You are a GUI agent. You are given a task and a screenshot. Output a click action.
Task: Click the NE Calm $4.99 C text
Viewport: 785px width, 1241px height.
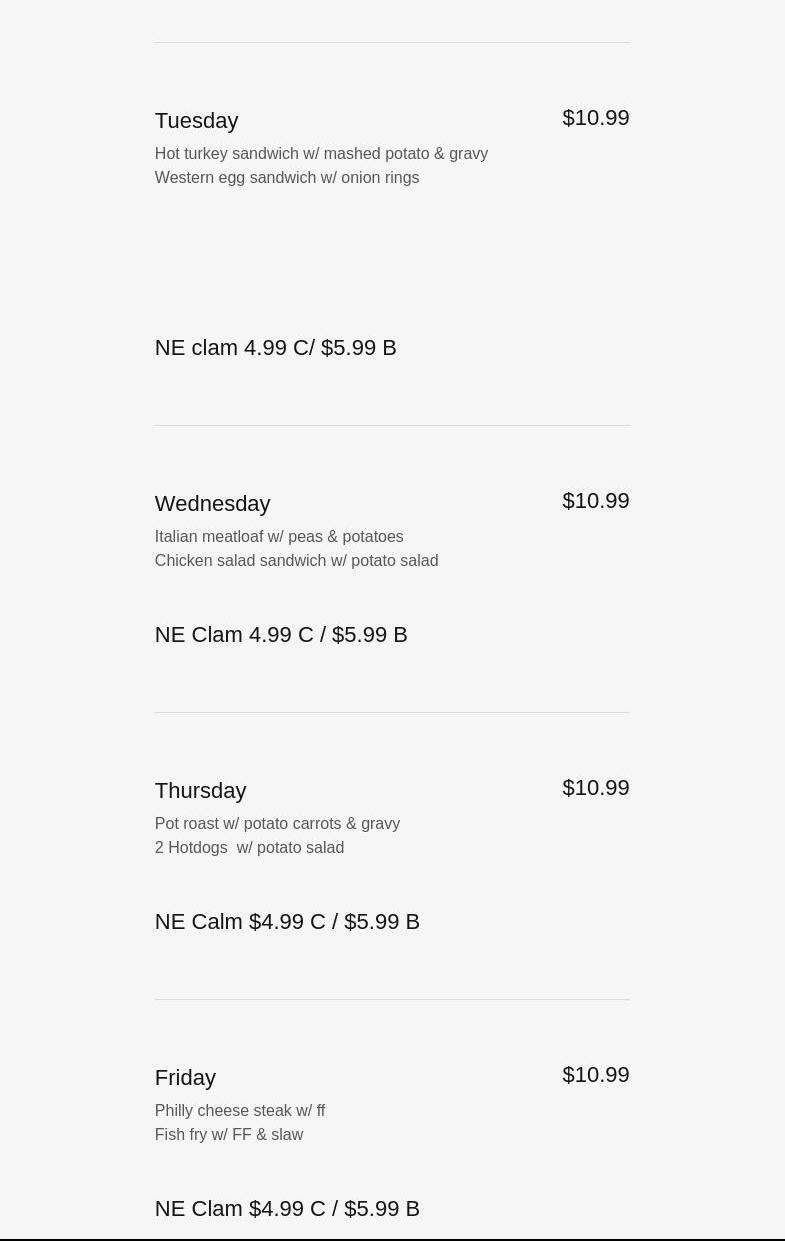(x=240, y=921)
